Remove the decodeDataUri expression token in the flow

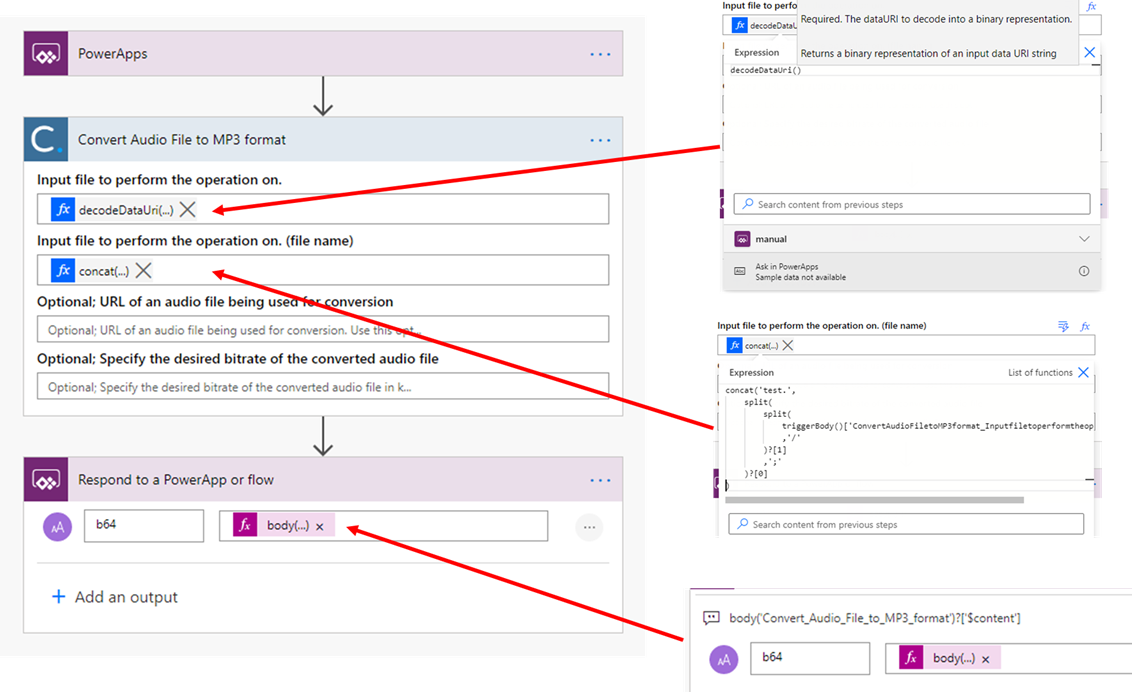[x=188, y=210]
